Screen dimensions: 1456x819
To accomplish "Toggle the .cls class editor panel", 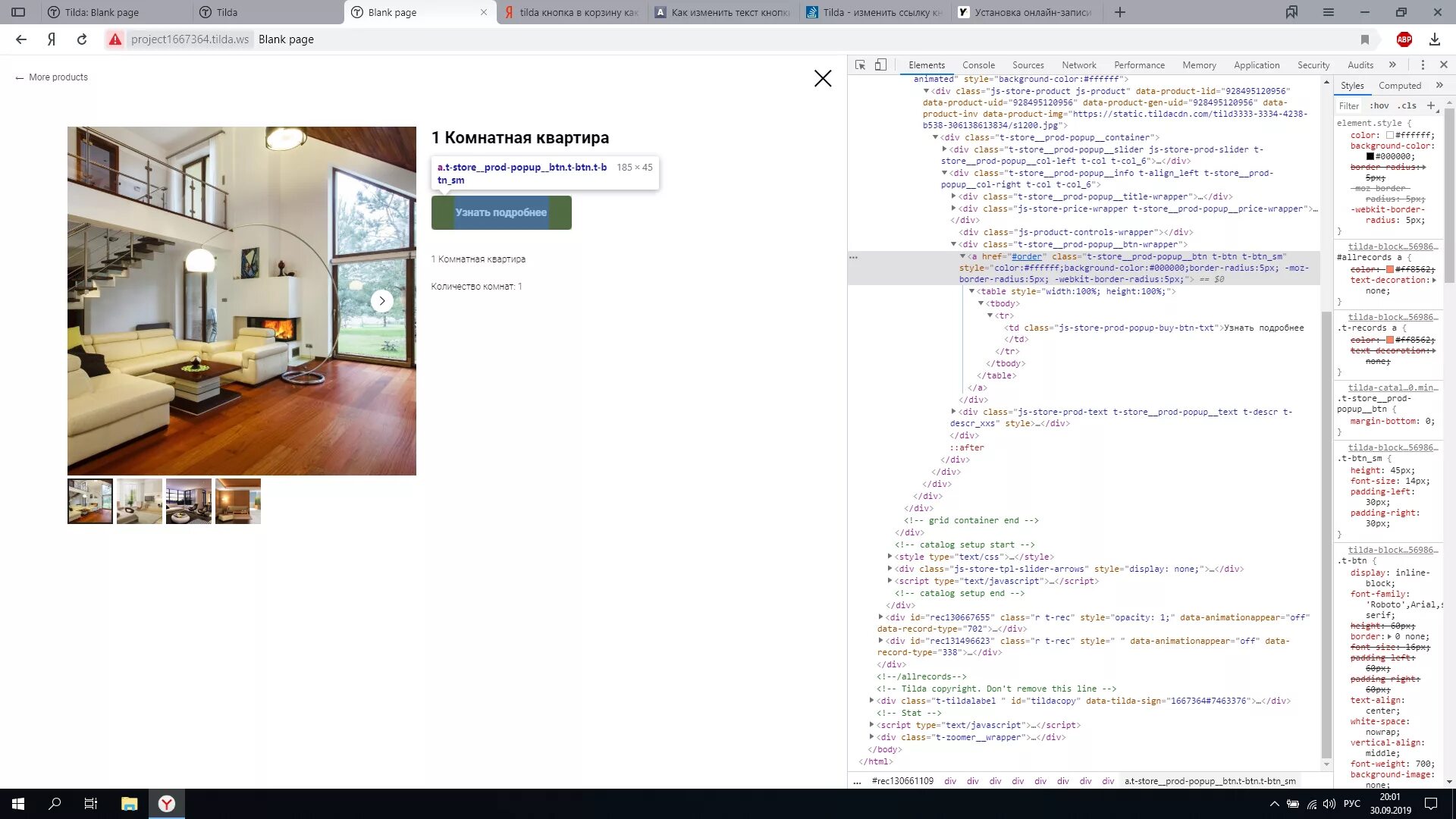I will (1408, 106).
